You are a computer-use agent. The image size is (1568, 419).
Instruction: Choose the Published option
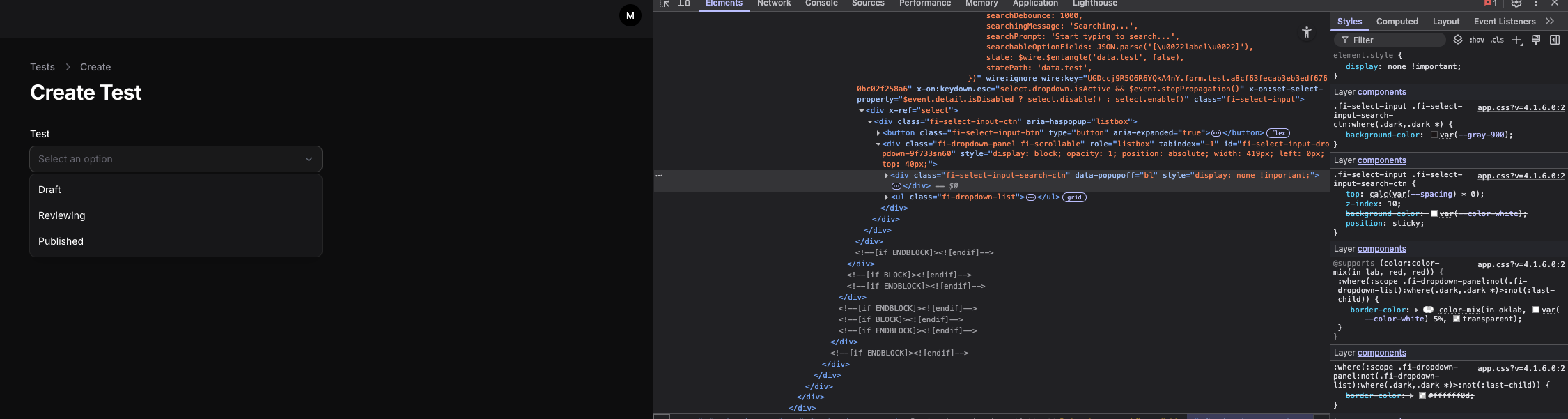(x=61, y=241)
